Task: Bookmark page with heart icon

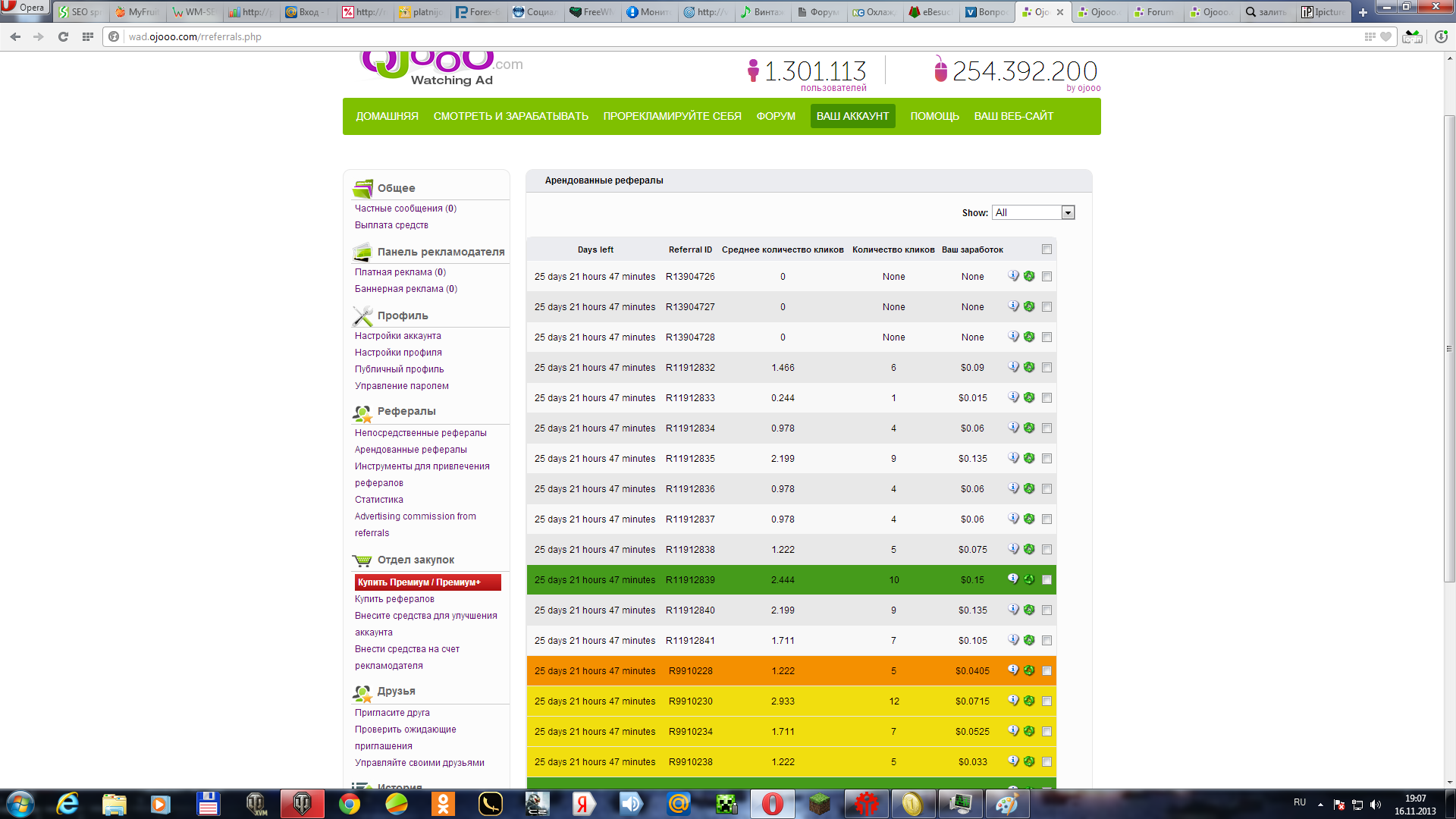Action: (x=1386, y=36)
